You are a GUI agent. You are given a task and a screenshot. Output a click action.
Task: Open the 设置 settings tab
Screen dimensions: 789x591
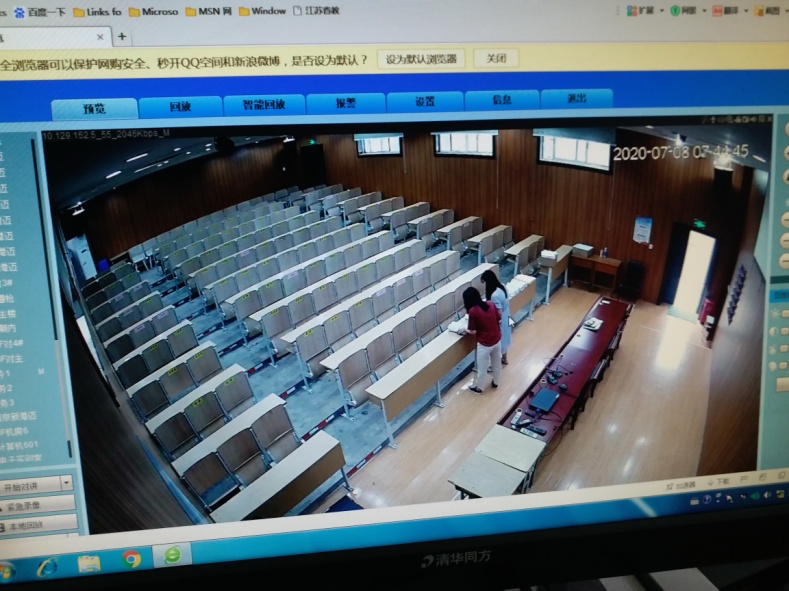pos(425,101)
